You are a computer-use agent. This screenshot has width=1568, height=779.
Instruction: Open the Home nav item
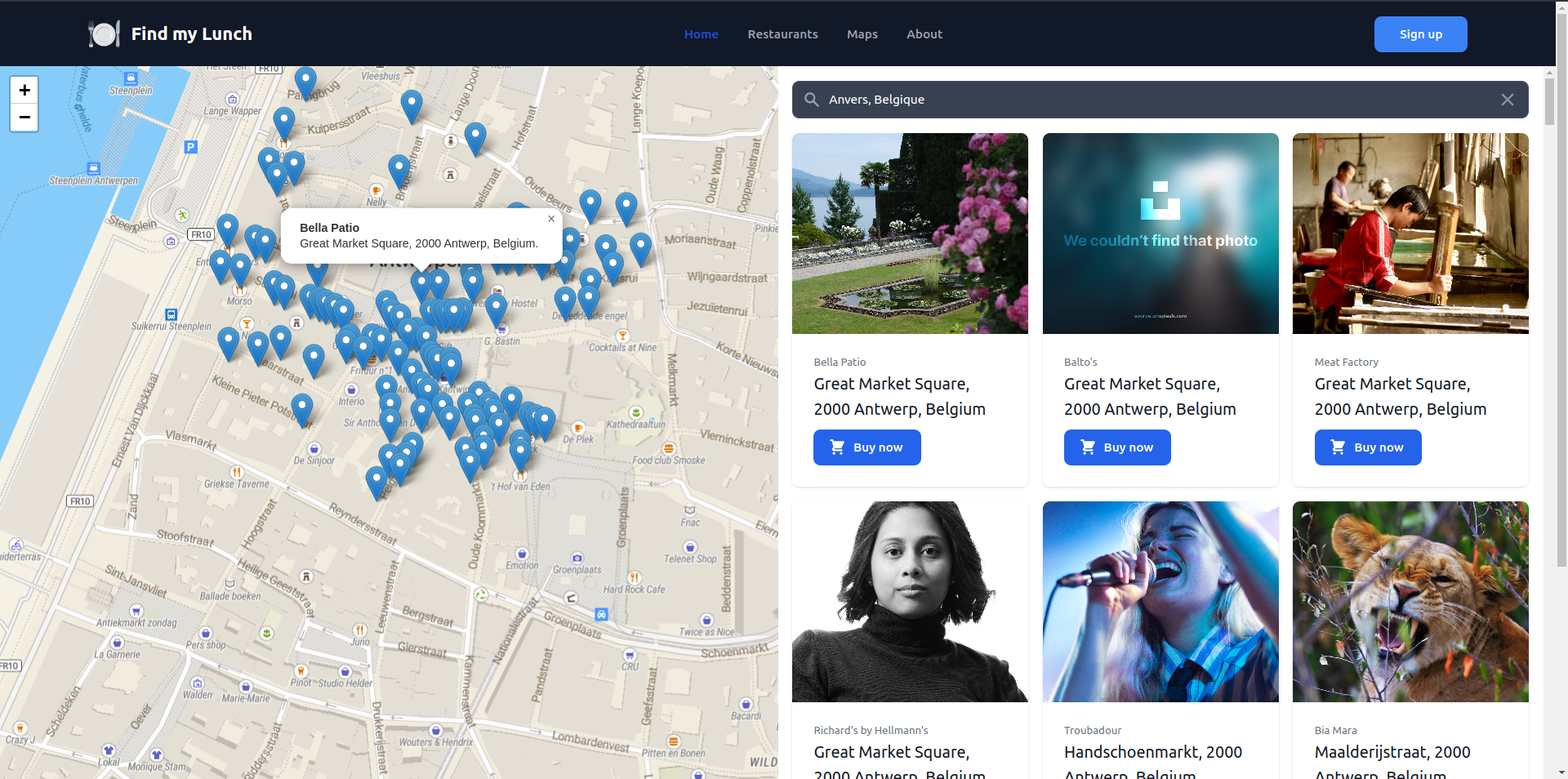(x=702, y=34)
